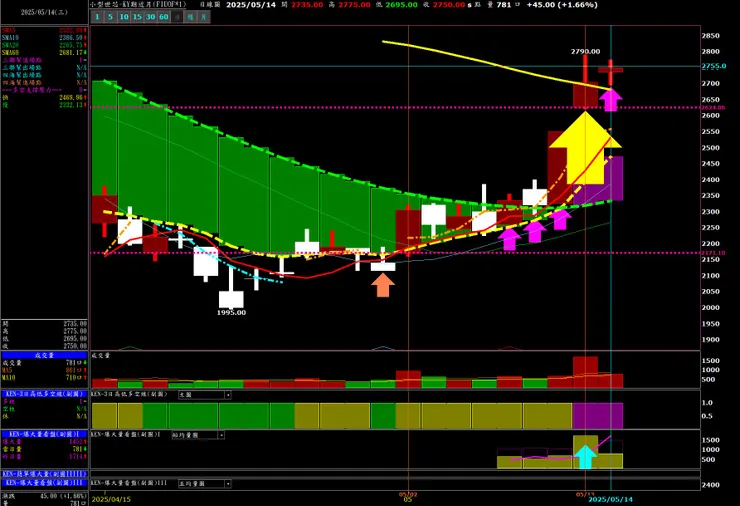Click the 05/02 date marker on time axis
This screenshot has height=506, width=740.
click(x=408, y=495)
